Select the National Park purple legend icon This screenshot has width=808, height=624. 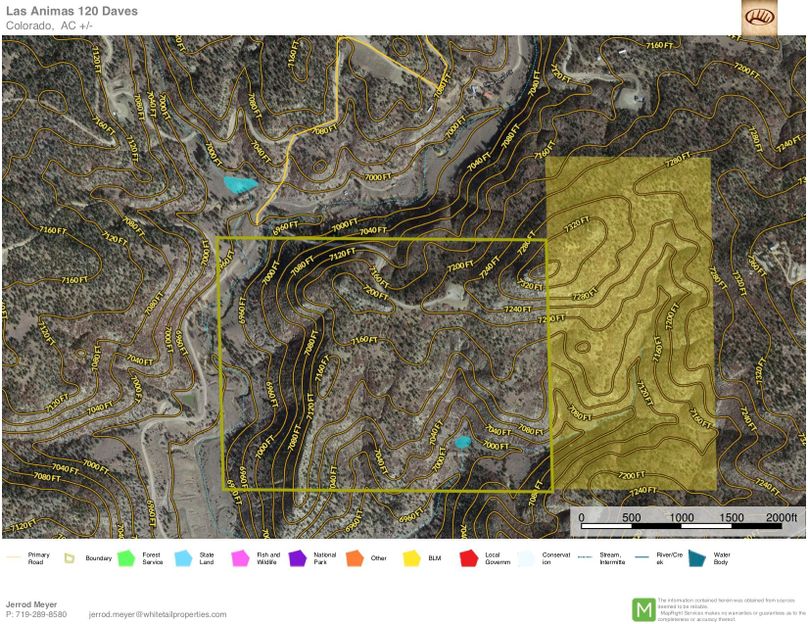pyautogui.click(x=297, y=558)
